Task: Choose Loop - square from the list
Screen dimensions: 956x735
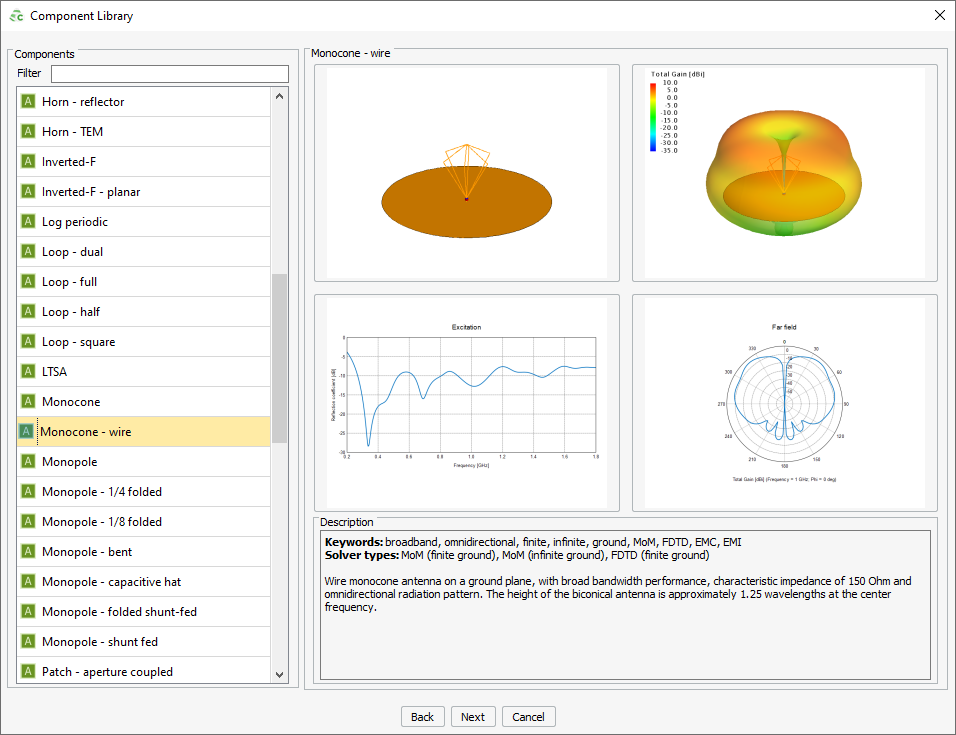Action: tap(78, 342)
